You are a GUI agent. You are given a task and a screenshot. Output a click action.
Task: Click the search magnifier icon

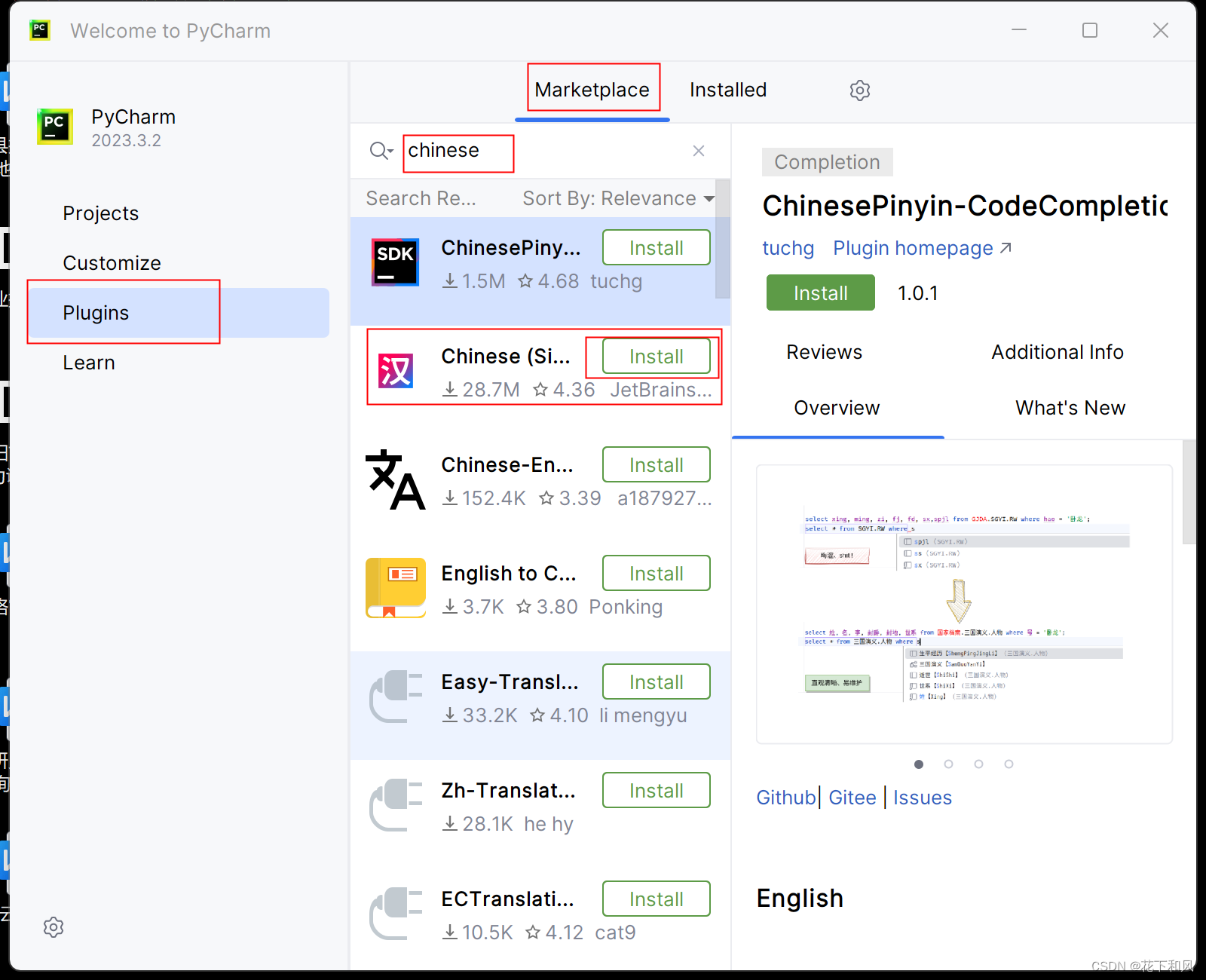pos(381,151)
